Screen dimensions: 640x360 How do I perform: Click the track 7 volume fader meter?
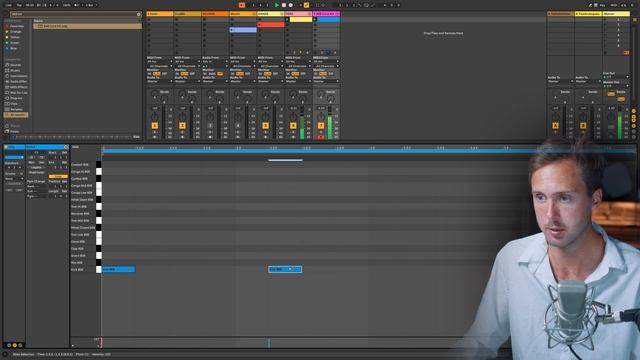330,123
